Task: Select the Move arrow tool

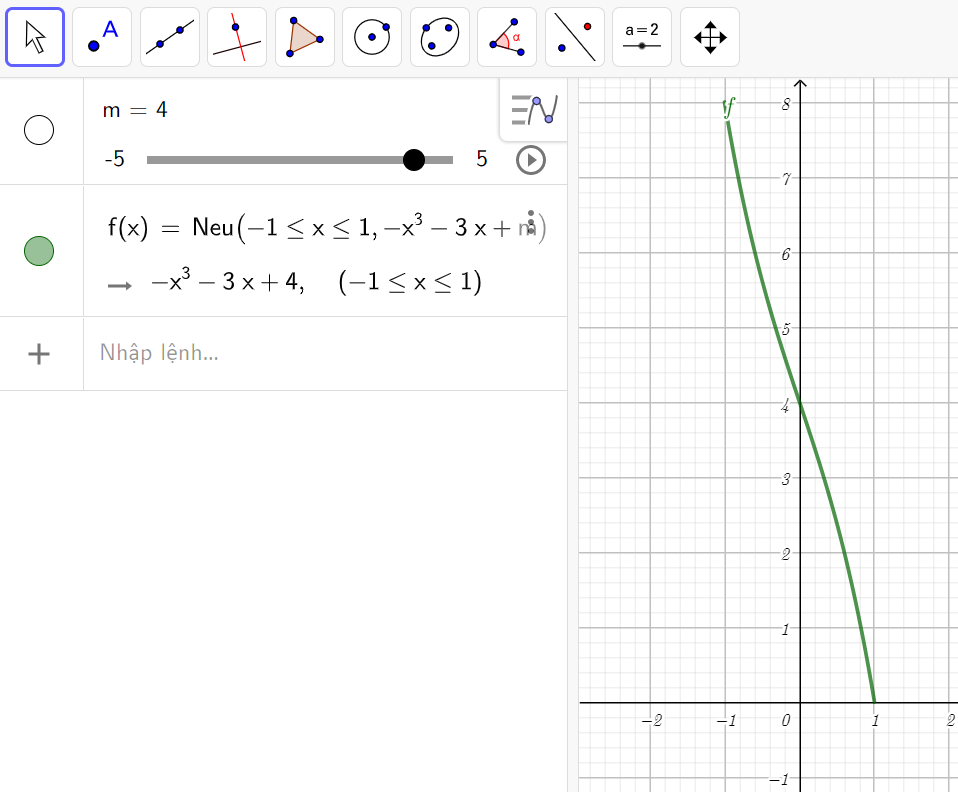Action: coord(35,37)
